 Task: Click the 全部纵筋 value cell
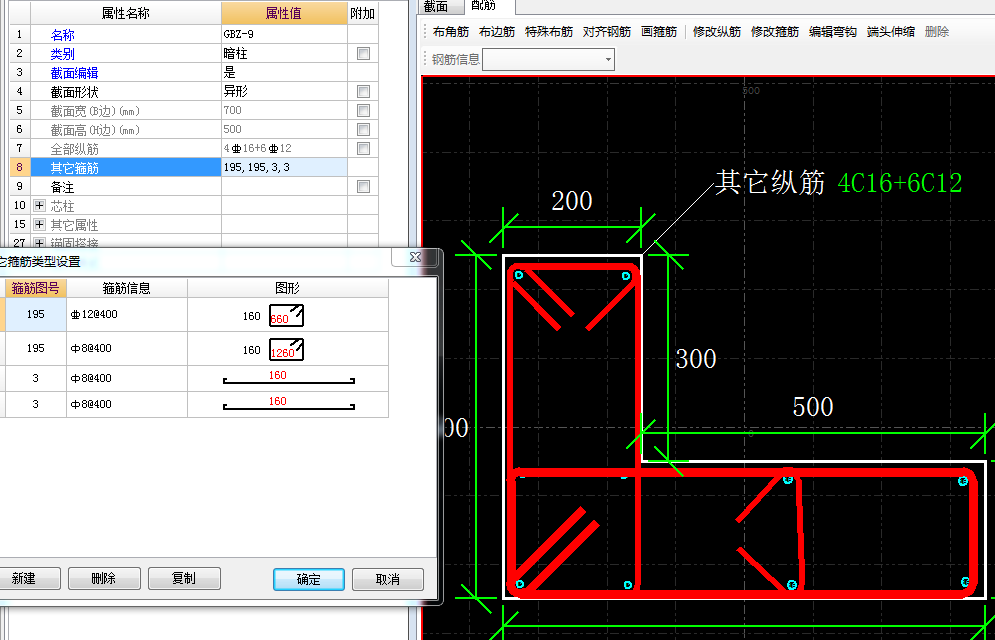tap(284, 148)
